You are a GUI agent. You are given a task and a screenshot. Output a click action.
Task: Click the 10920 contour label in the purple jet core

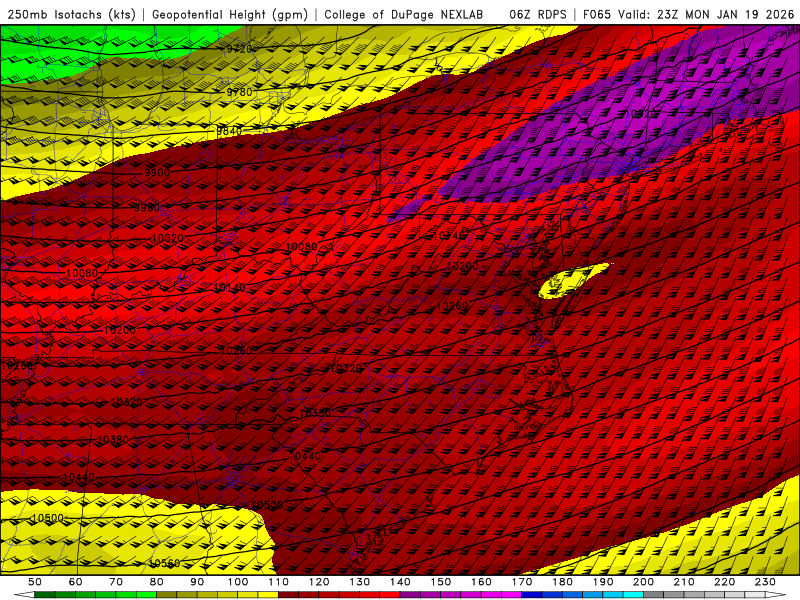point(642,113)
